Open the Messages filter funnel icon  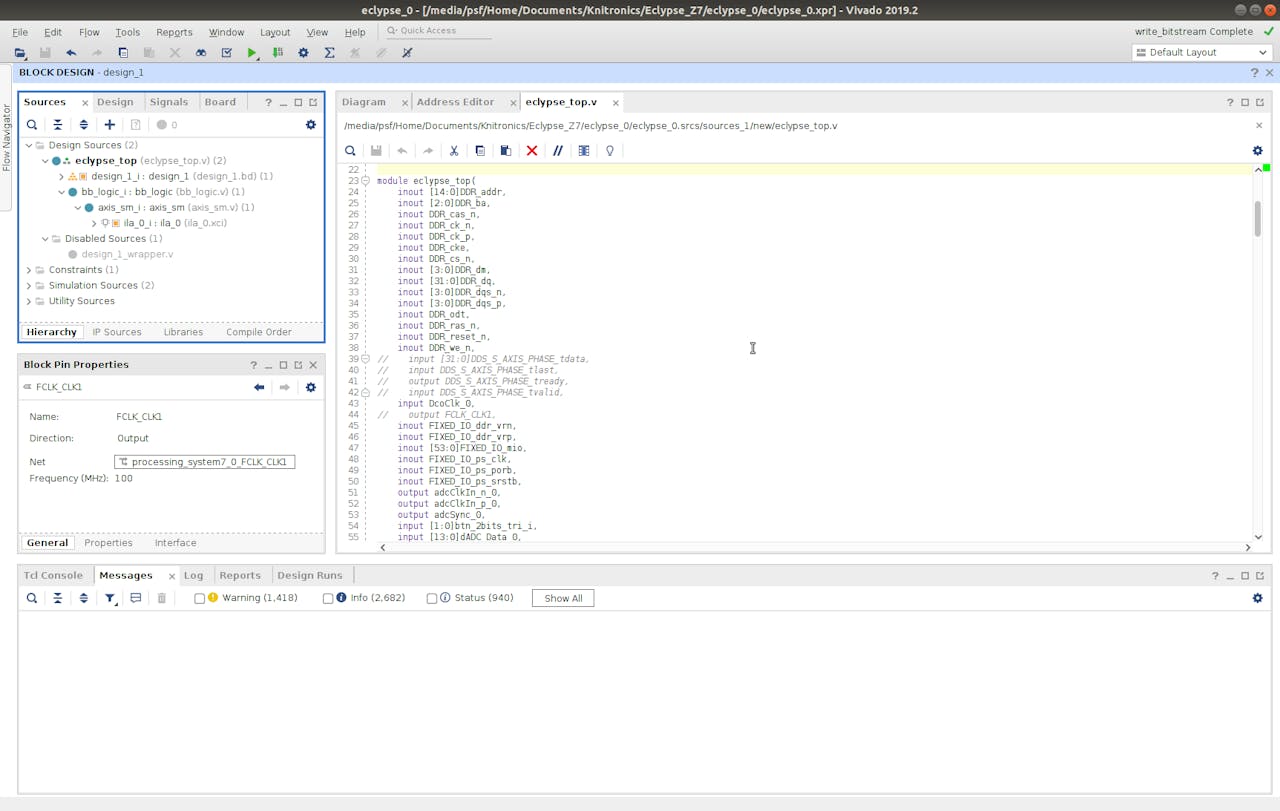[x=110, y=598]
